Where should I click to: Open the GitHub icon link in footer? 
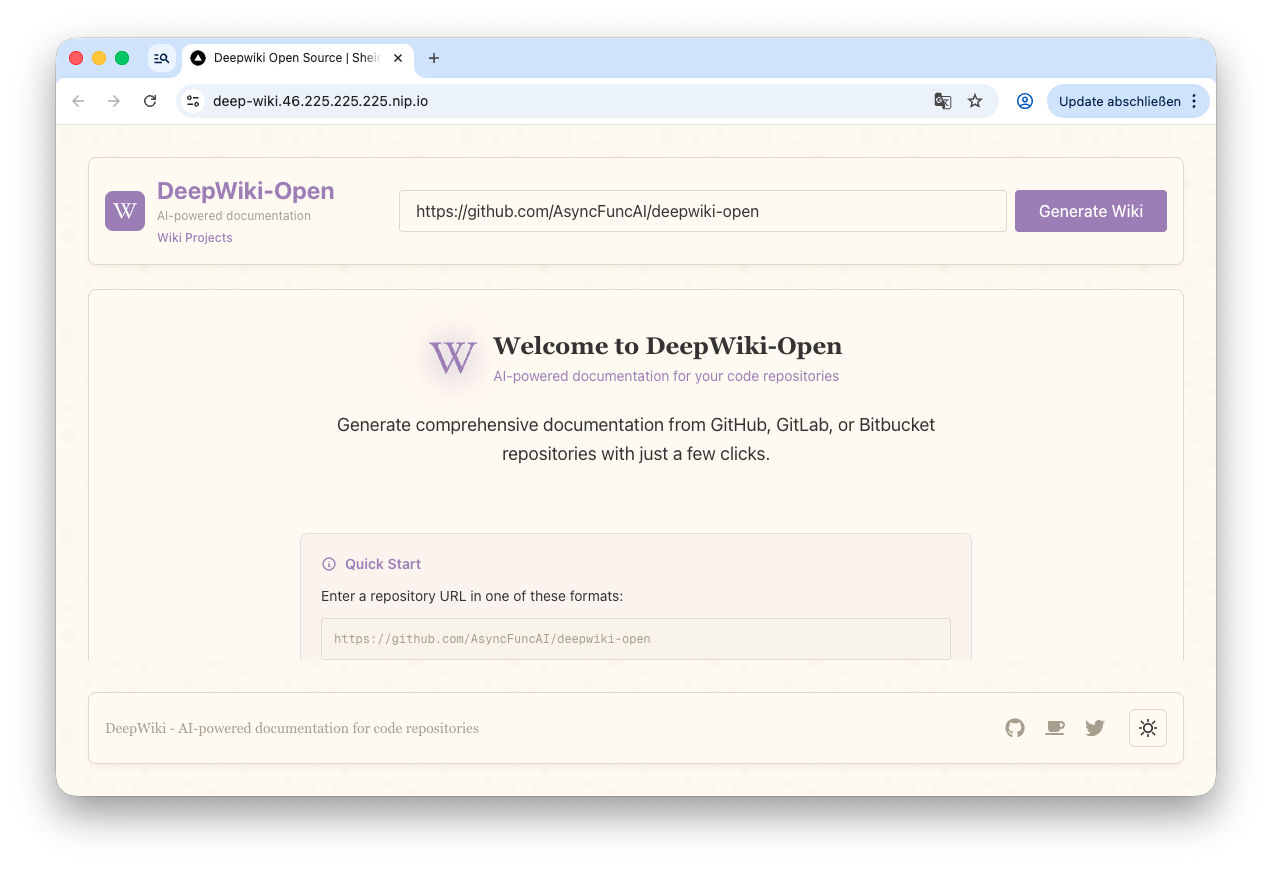tap(1015, 728)
